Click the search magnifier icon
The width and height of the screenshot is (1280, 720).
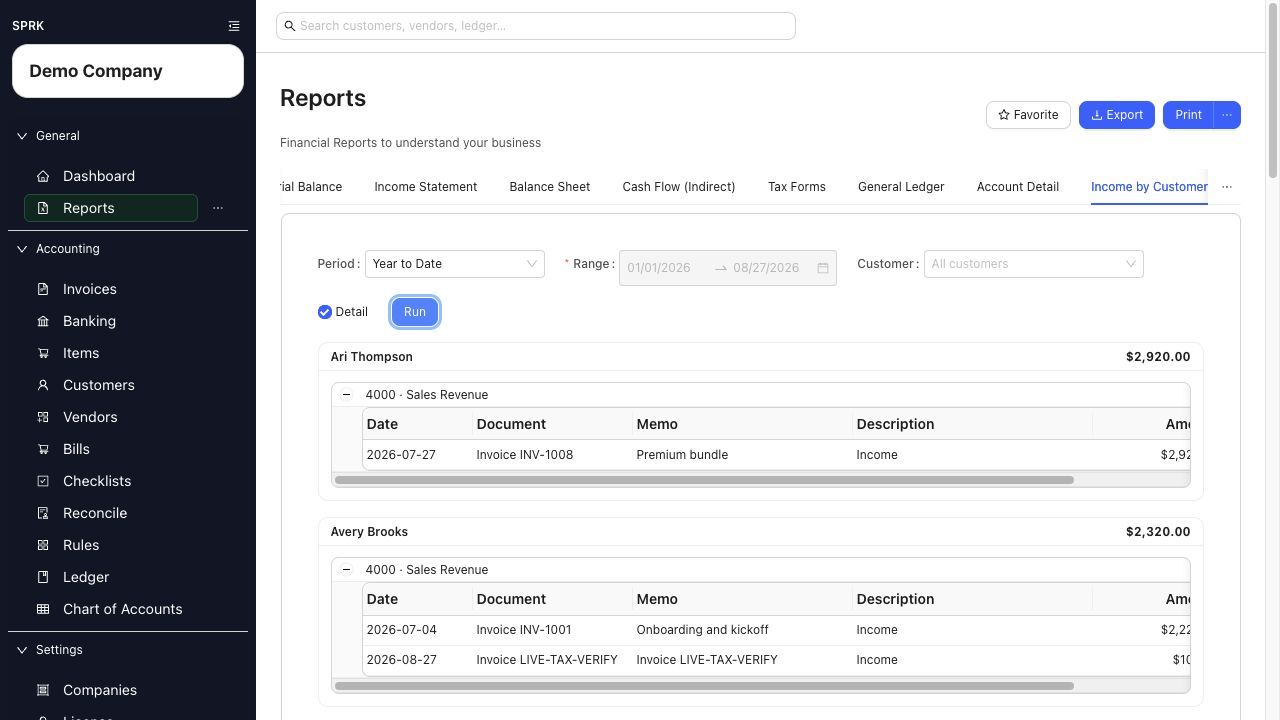pyautogui.click(x=290, y=26)
